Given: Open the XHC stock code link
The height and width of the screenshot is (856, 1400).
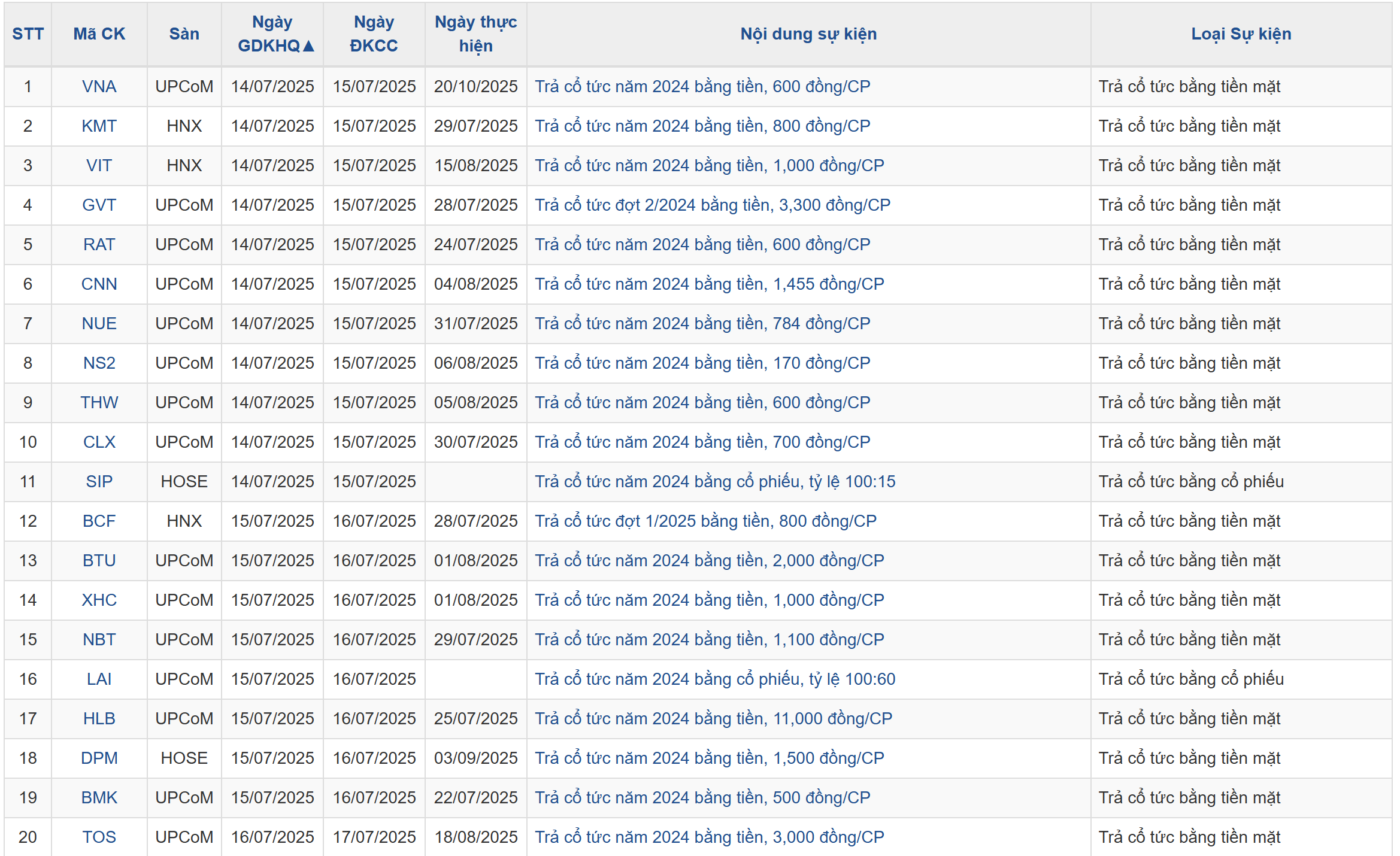Looking at the screenshot, I should [x=99, y=600].
